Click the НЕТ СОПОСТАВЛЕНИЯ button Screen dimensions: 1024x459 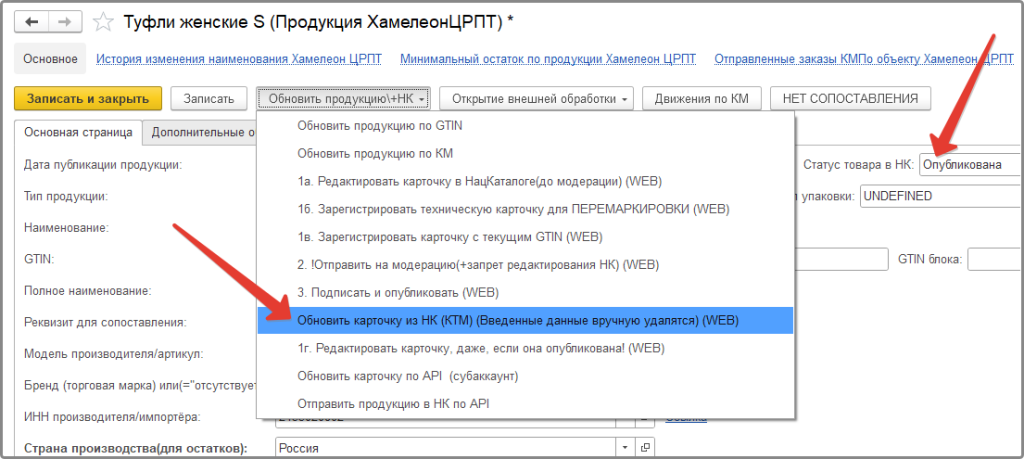click(851, 99)
